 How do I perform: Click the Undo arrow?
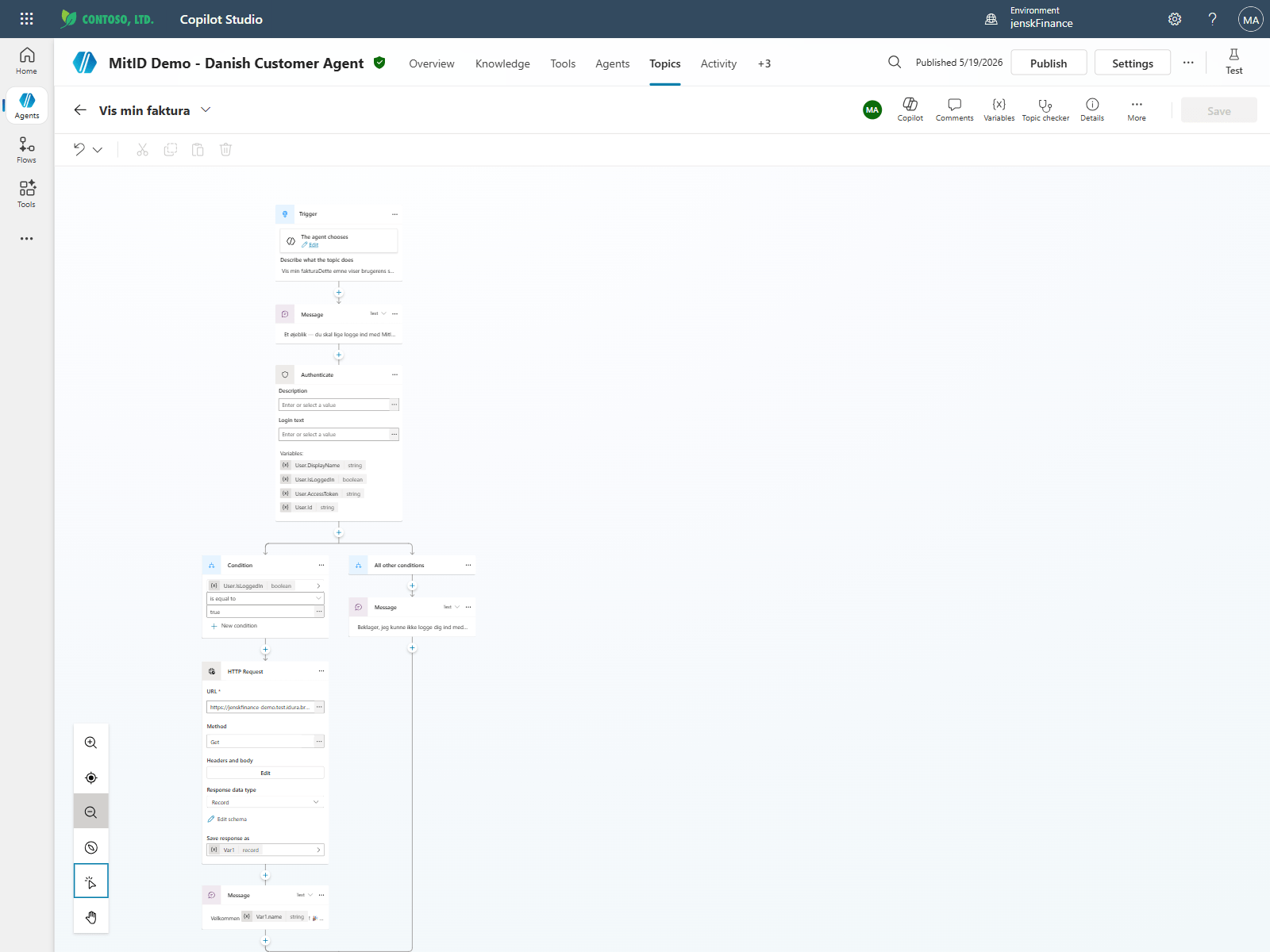(79, 149)
